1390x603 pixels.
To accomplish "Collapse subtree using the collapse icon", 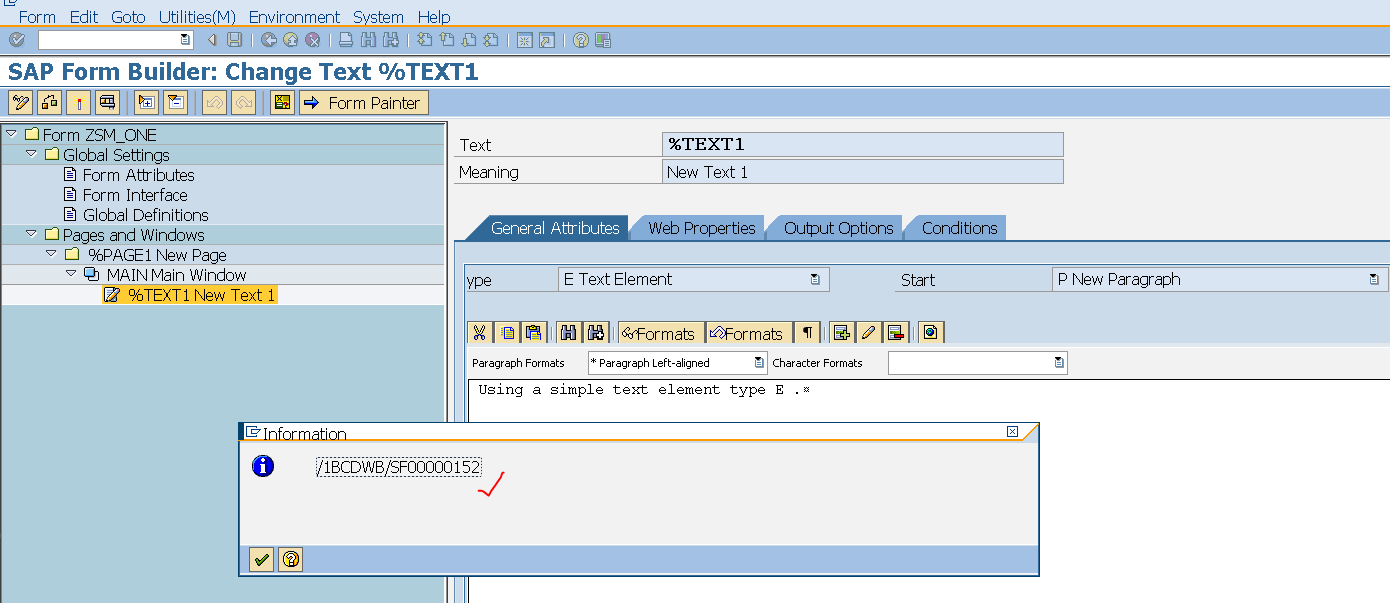I will (x=175, y=102).
